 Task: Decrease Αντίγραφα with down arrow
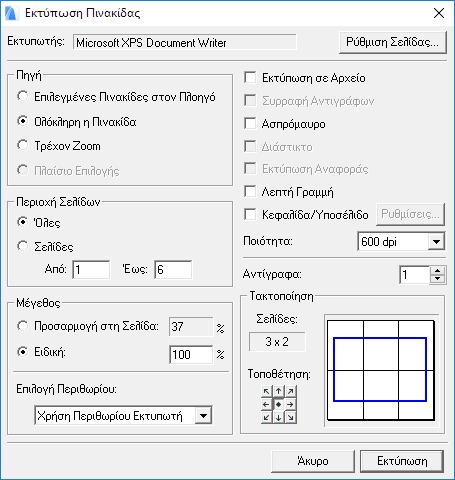[x=438, y=279]
